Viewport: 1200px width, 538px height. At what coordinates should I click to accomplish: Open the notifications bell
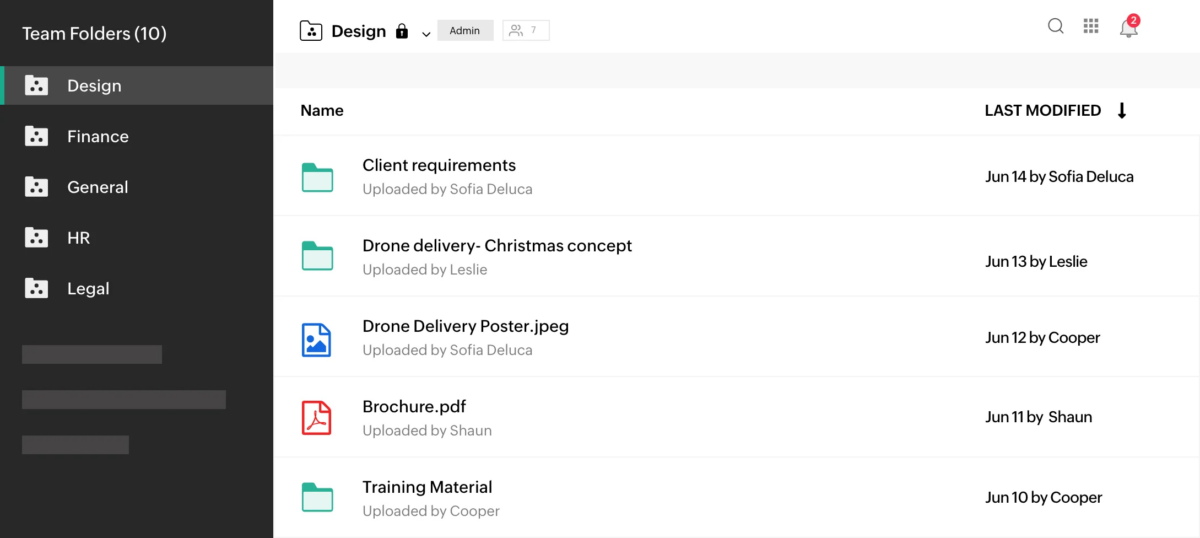[x=1128, y=28]
